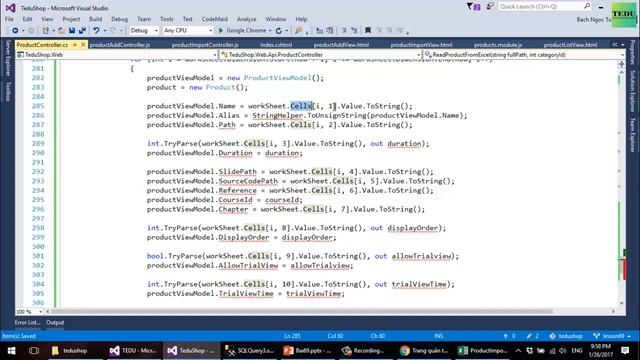This screenshot has width=640, height=360.
Task: Open the Output panel tab
Action: pos(55,322)
